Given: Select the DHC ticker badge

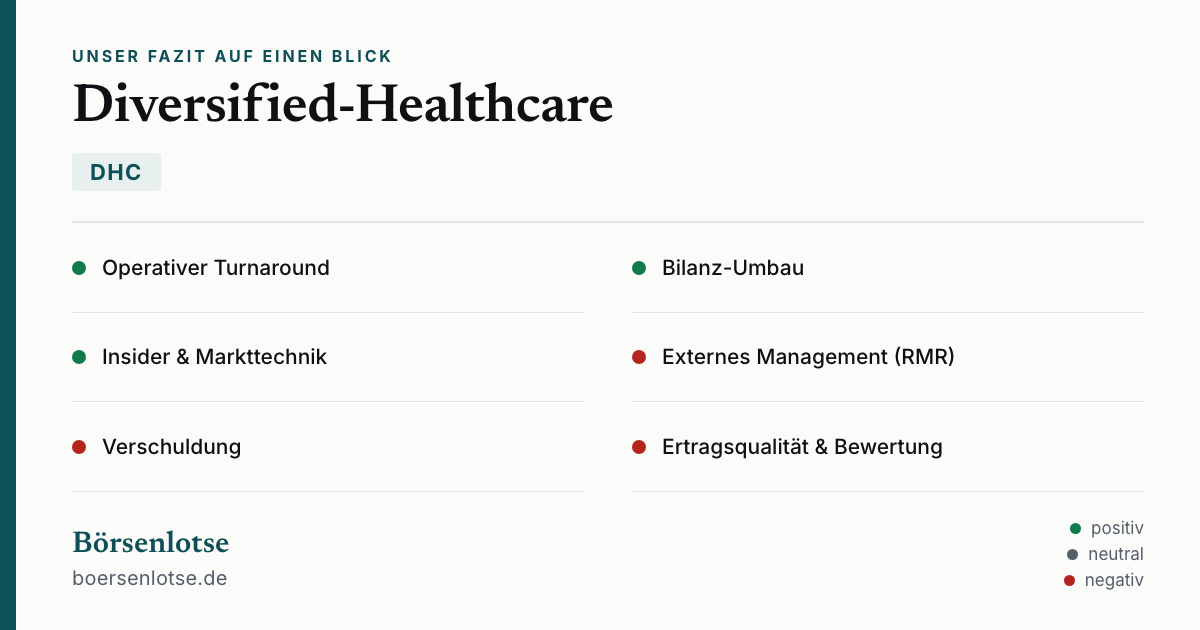Looking at the screenshot, I should coord(116,172).
